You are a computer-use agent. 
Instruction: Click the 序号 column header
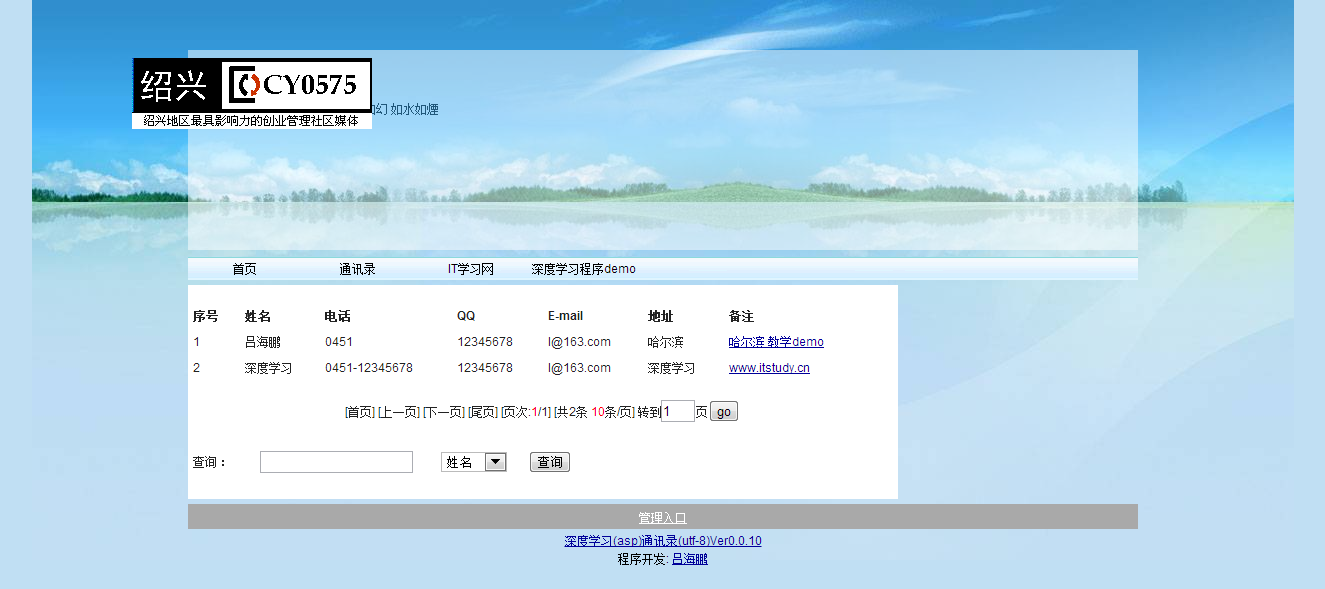[206, 316]
